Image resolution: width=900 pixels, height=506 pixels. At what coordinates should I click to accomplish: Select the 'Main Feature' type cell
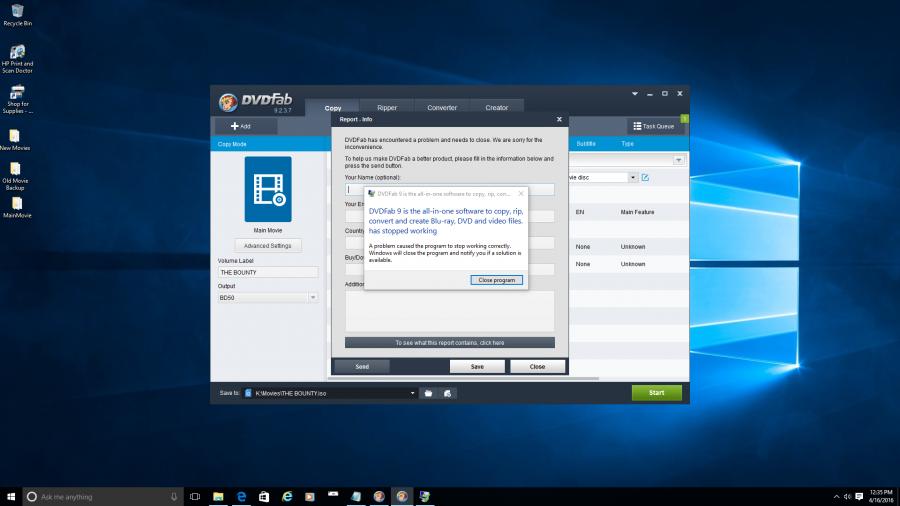pyautogui.click(x=637, y=212)
